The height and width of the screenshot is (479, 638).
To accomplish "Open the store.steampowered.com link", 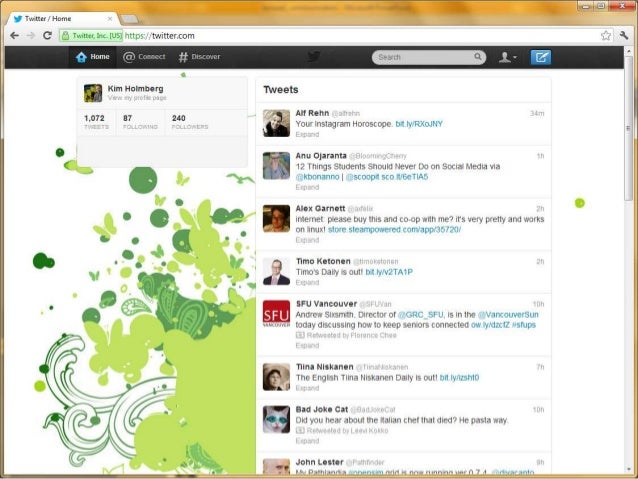I will tap(394, 230).
